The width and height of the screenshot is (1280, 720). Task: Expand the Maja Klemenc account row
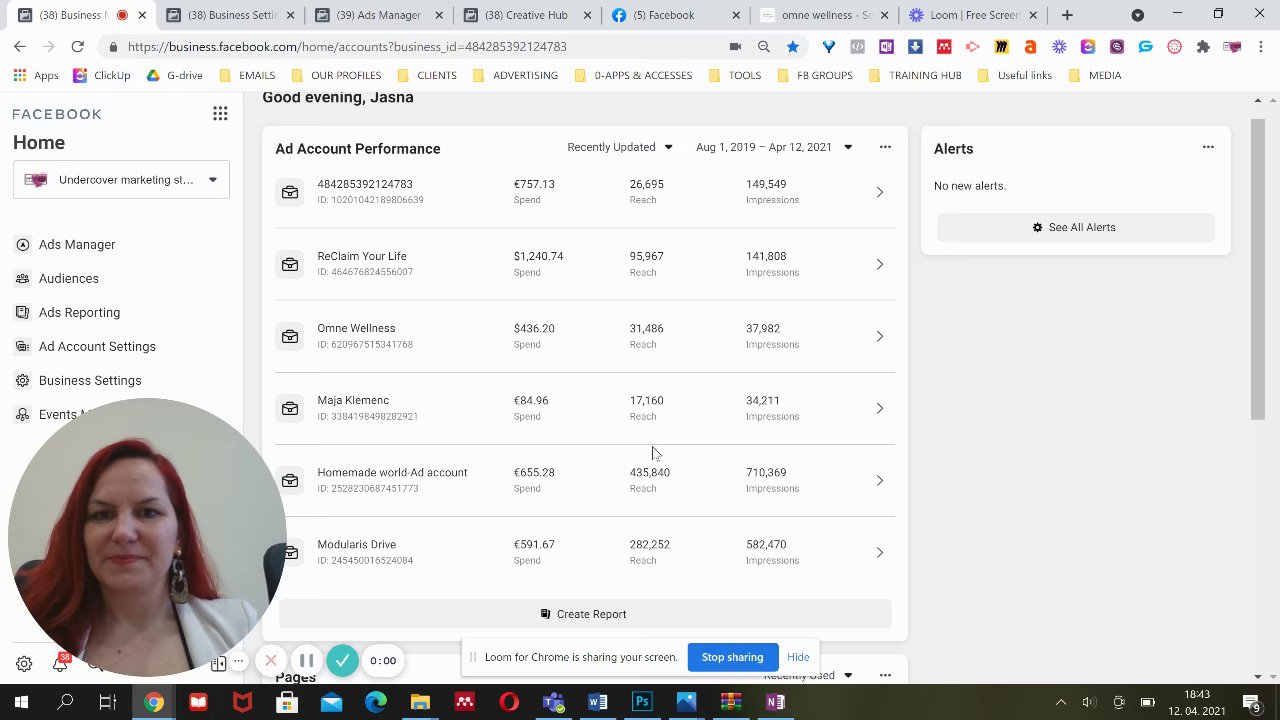coord(880,408)
